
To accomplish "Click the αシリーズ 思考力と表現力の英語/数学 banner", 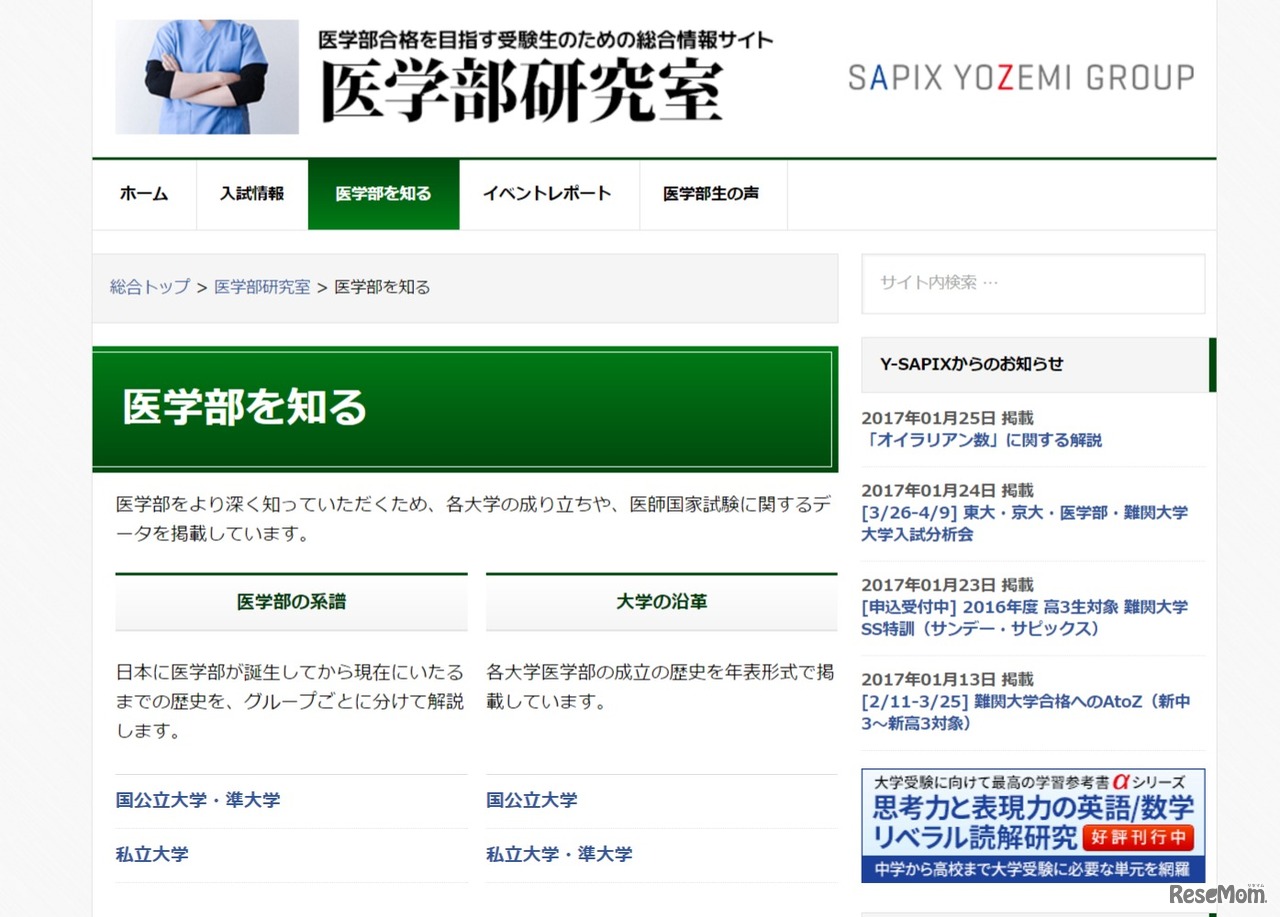I will (1033, 825).
